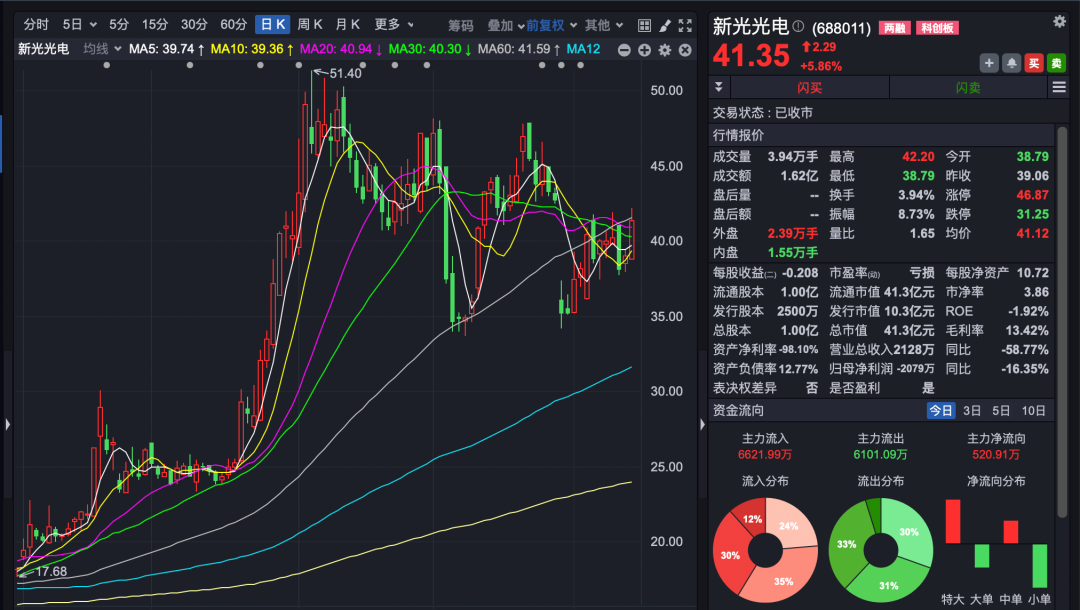Open the hamburger menu beside 闪卖
The image size is (1080, 610).
point(1059,87)
